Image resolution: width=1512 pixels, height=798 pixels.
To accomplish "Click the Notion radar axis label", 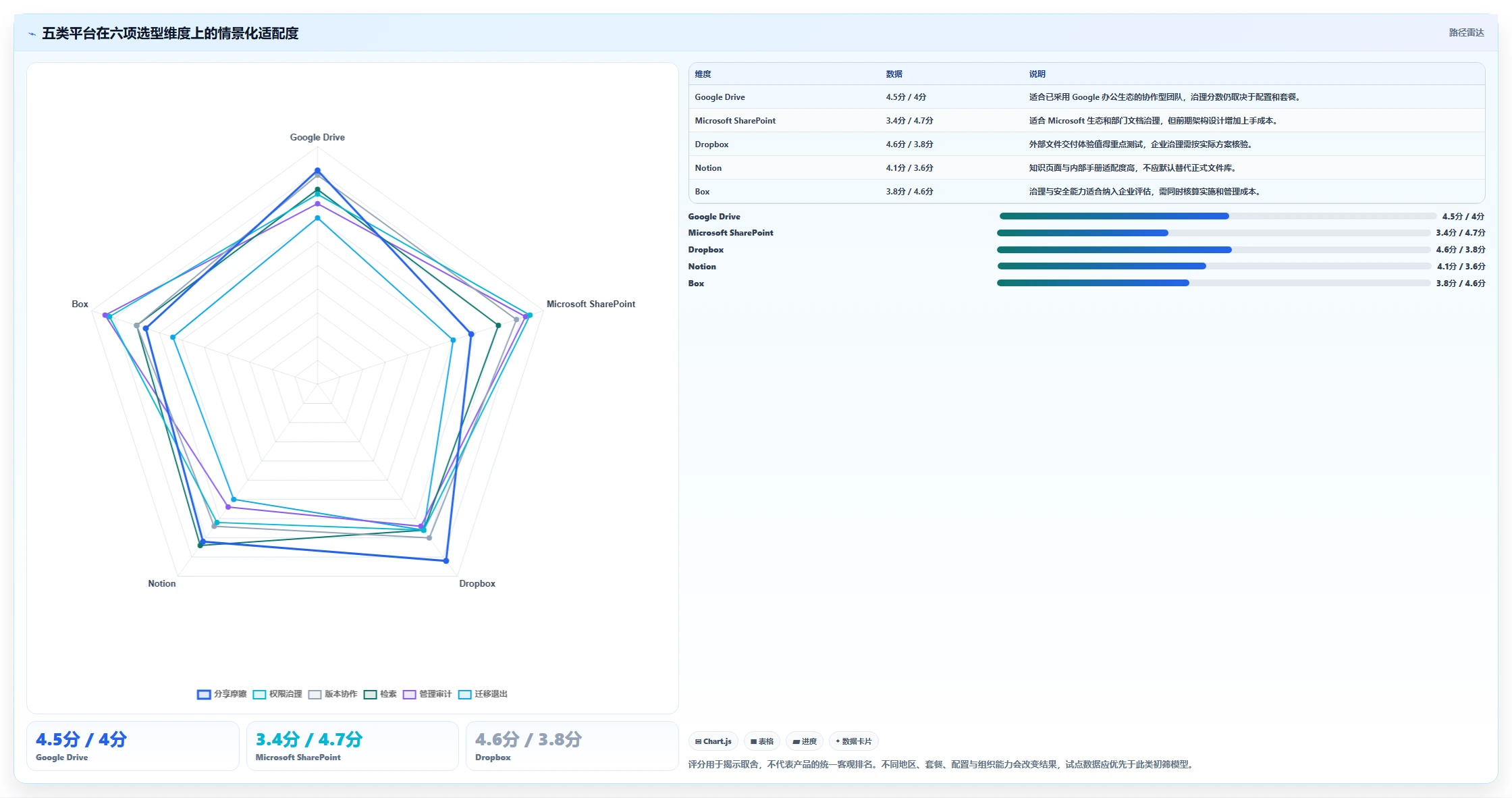I will pyautogui.click(x=162, y=583).
